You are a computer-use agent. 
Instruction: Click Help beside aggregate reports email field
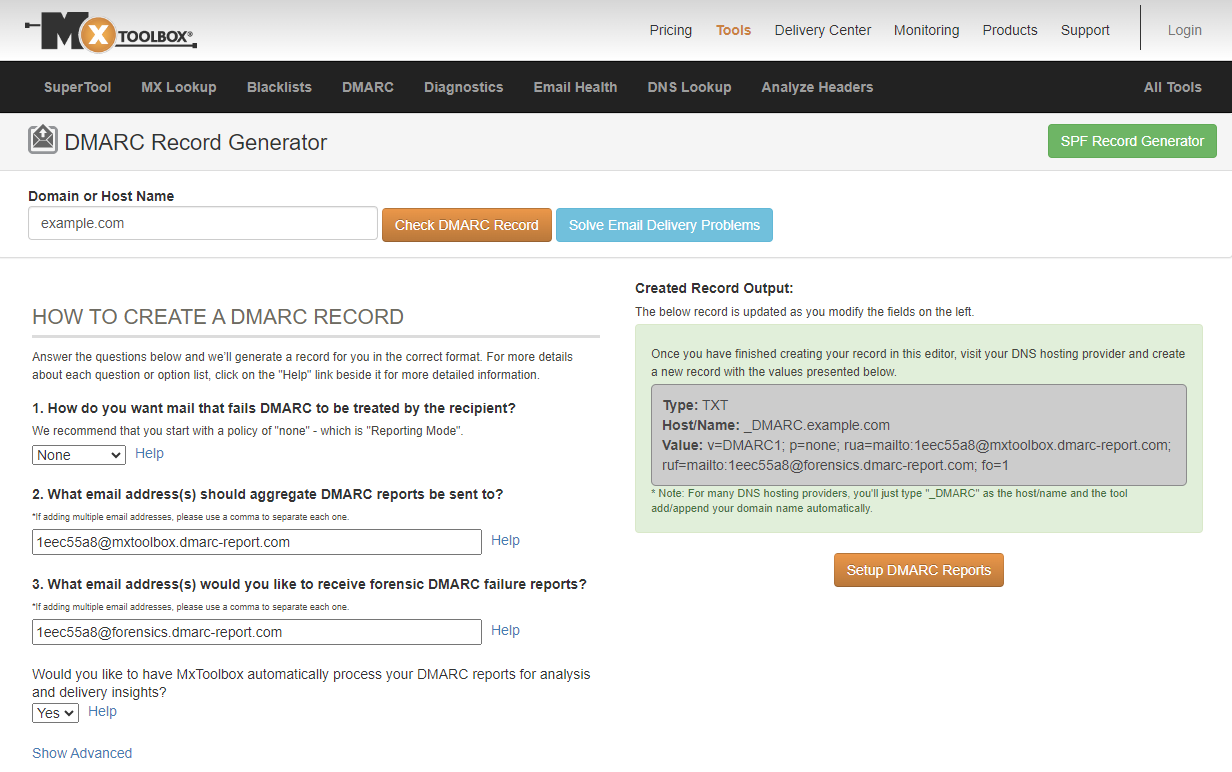point(505,540)
